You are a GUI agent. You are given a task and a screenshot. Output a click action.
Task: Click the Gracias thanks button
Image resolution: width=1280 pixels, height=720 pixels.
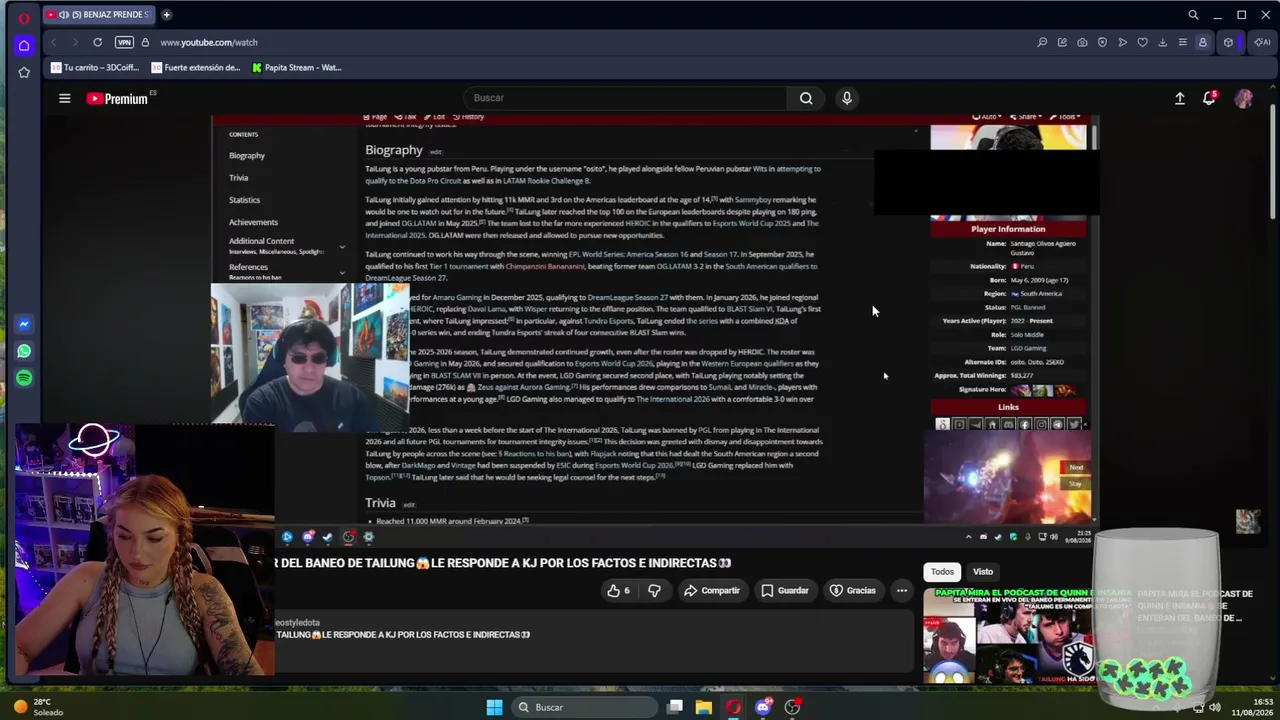pos(852,591)
